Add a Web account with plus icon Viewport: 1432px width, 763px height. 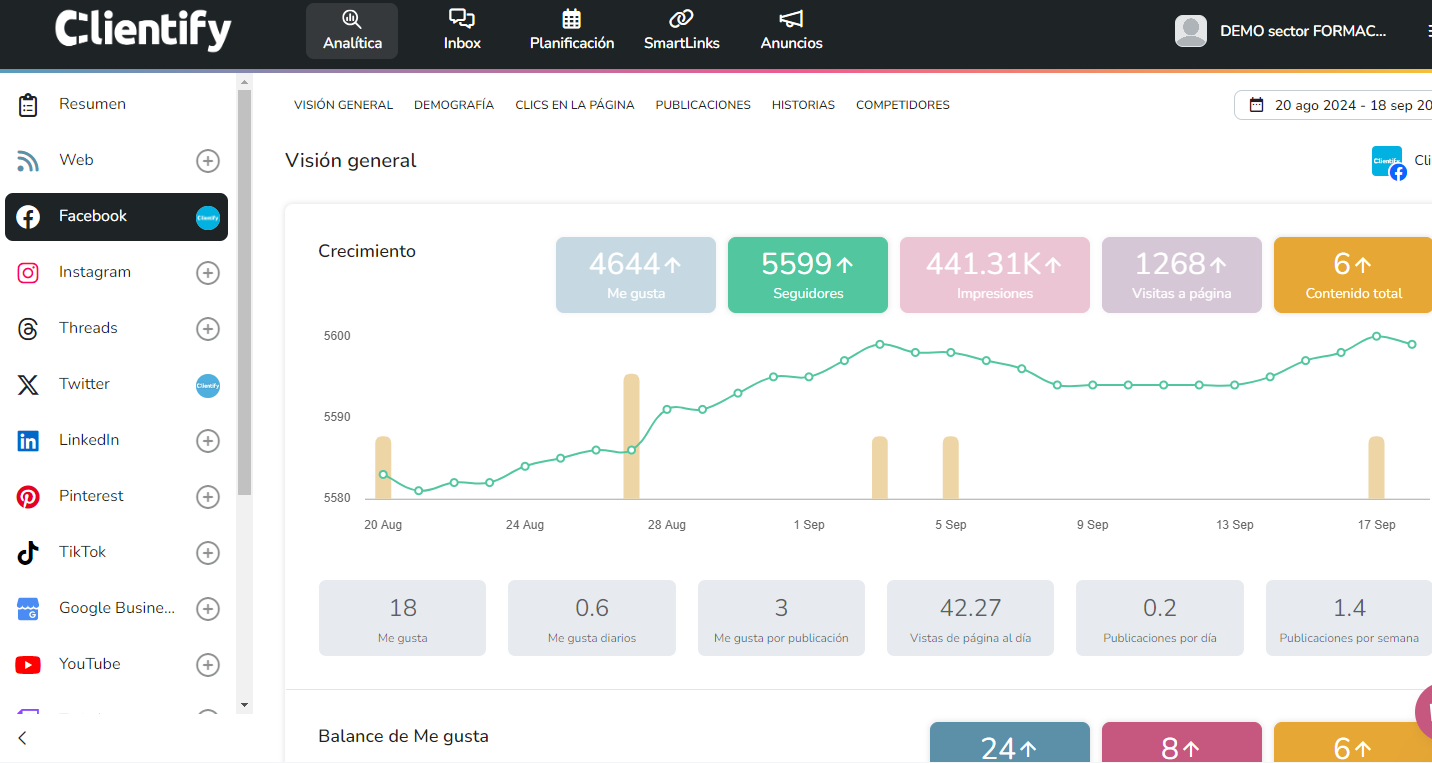tap(207, 160)
